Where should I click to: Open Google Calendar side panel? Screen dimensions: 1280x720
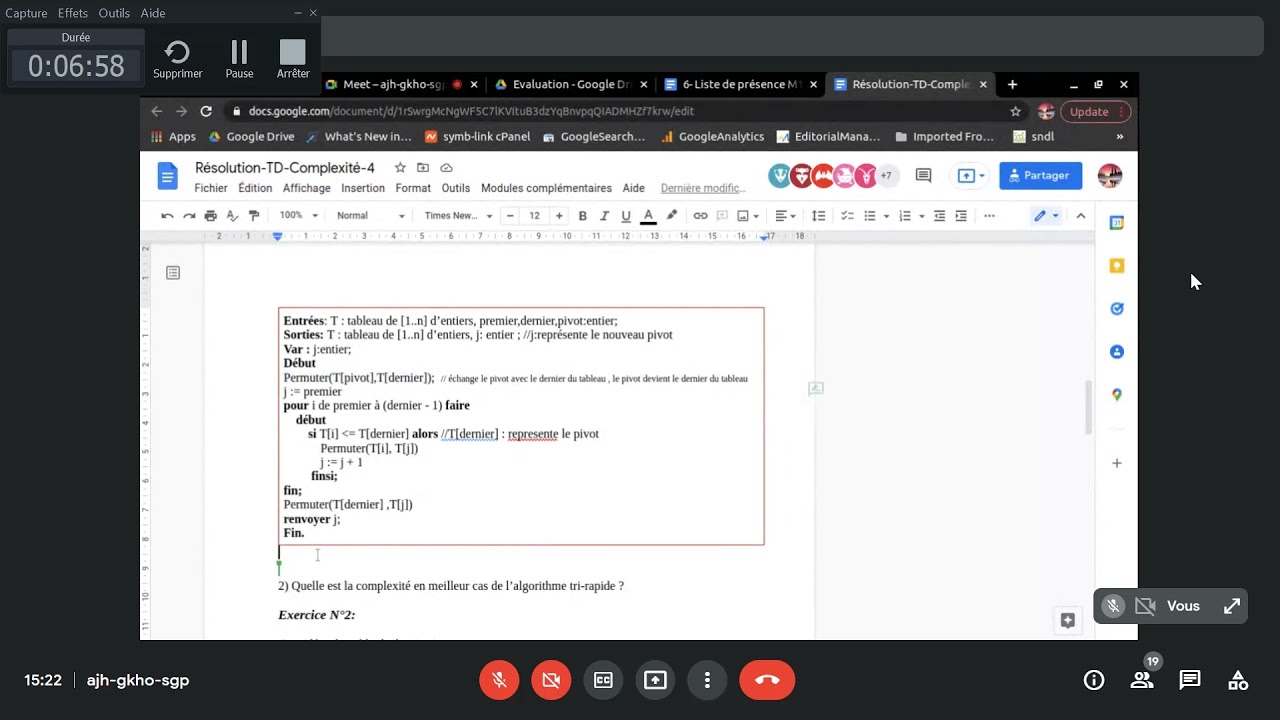pos(1117,223)
